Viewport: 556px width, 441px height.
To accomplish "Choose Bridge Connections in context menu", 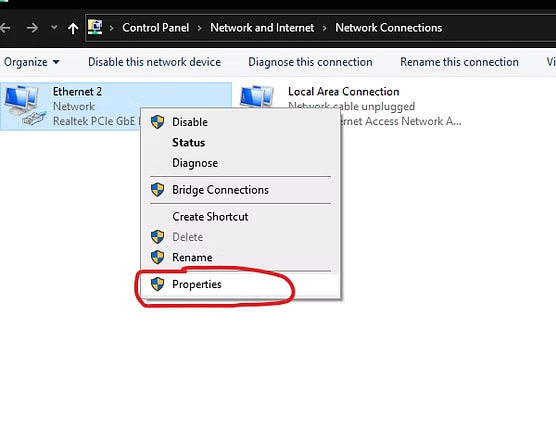I will [x=240, y=190].
